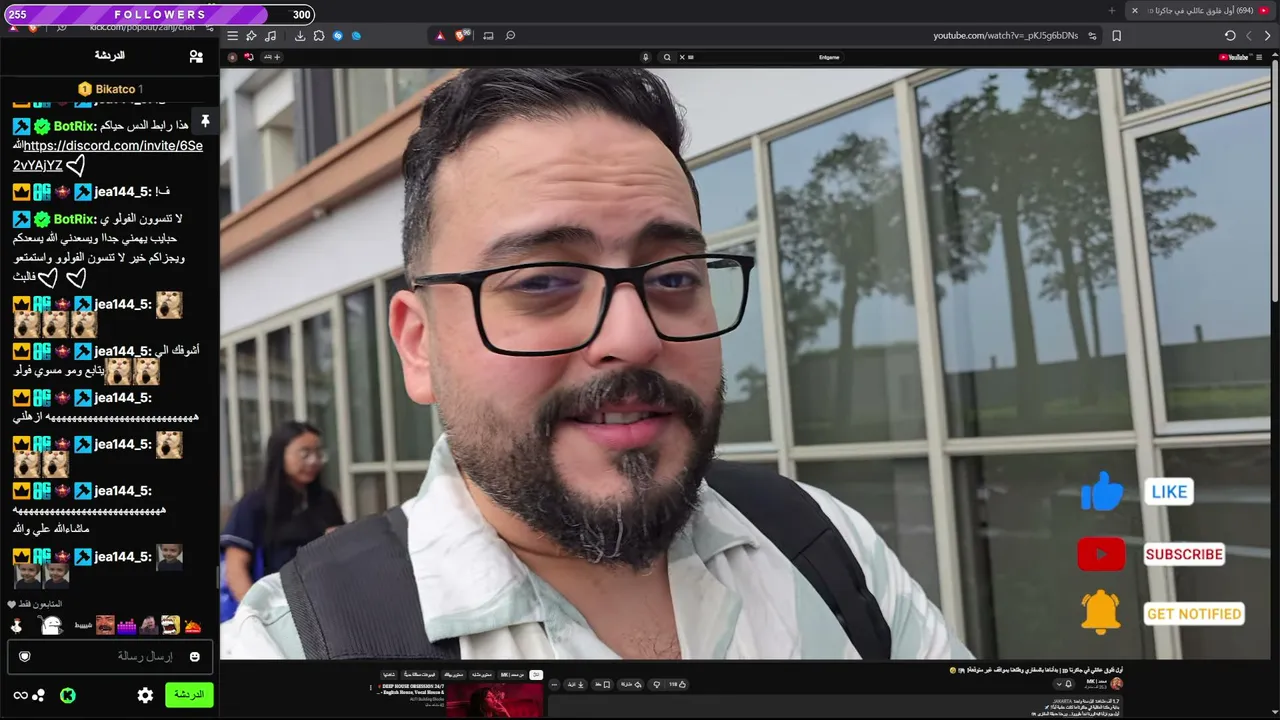The height and width of the screenshot is (720, 1280).
Task: Click the followers goal progress bar
Action: click(x=160, y=15)
